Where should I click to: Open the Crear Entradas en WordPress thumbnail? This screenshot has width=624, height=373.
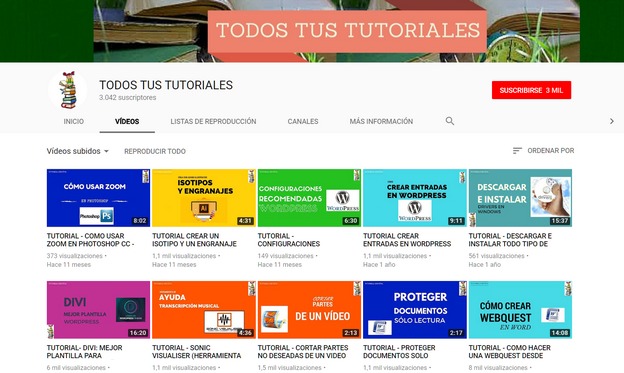[415, 198]
